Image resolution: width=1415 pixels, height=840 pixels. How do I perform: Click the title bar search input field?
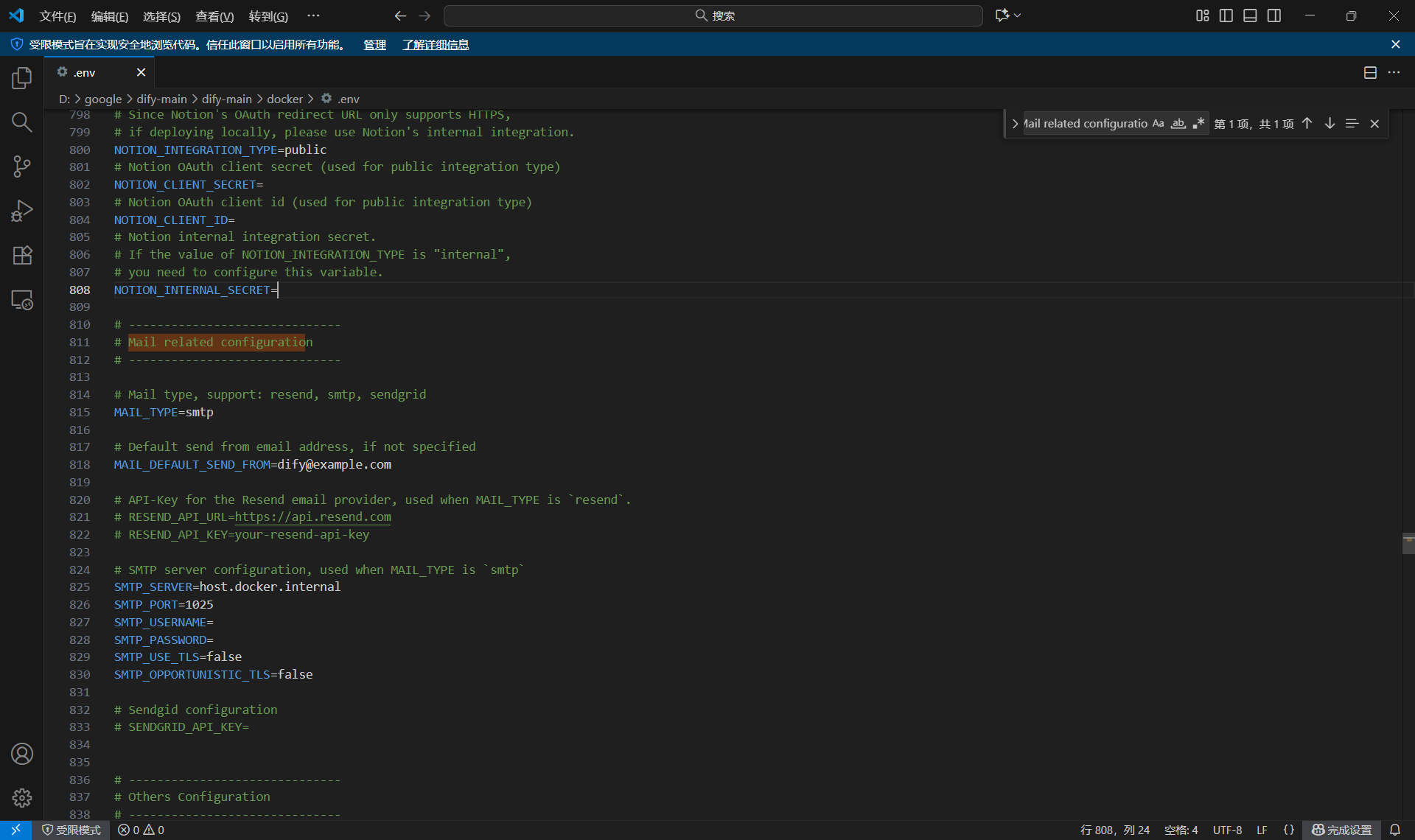[x=713, y=15]
